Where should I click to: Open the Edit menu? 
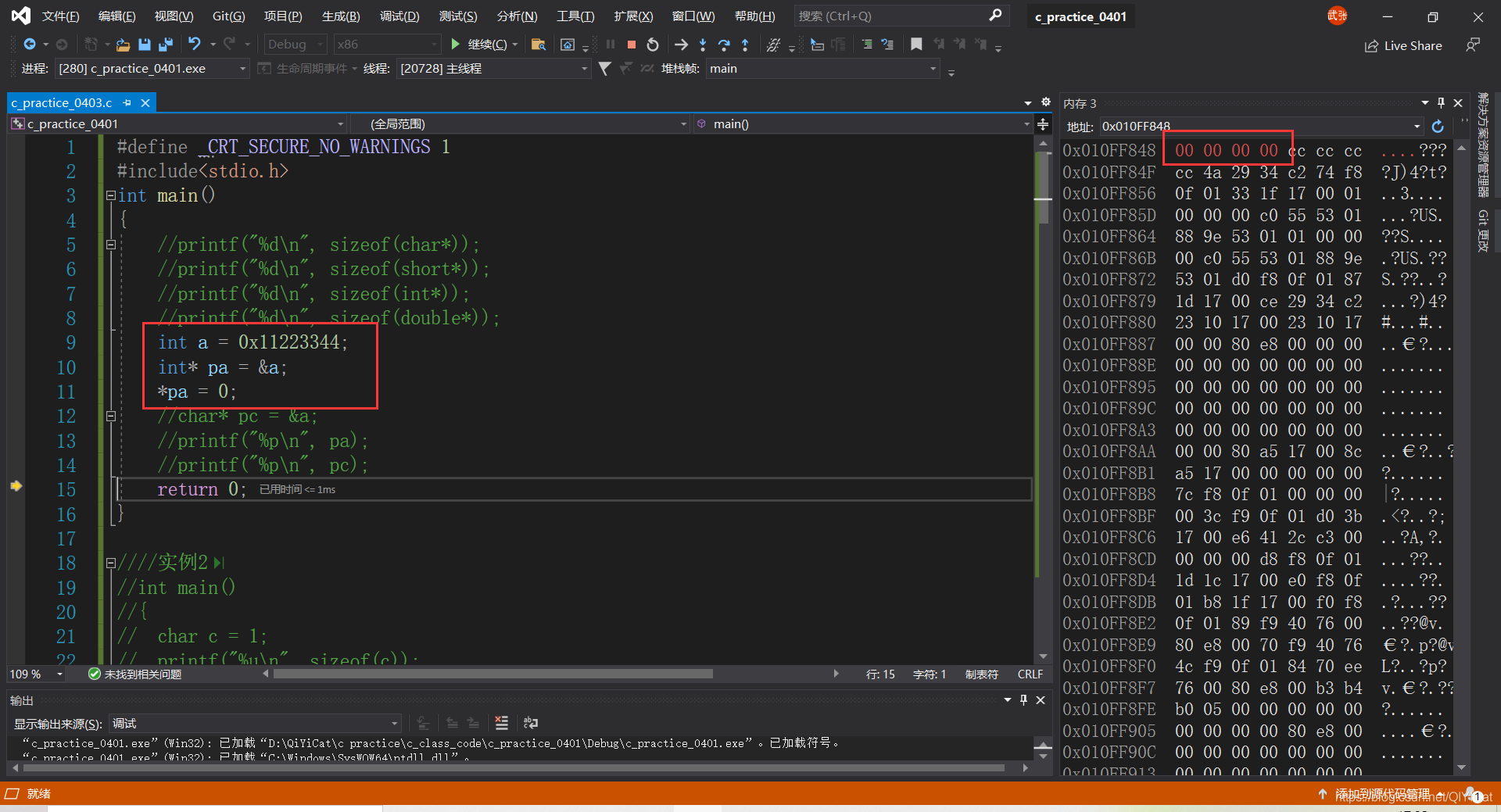pyautogui.click(x=116, y=16)
